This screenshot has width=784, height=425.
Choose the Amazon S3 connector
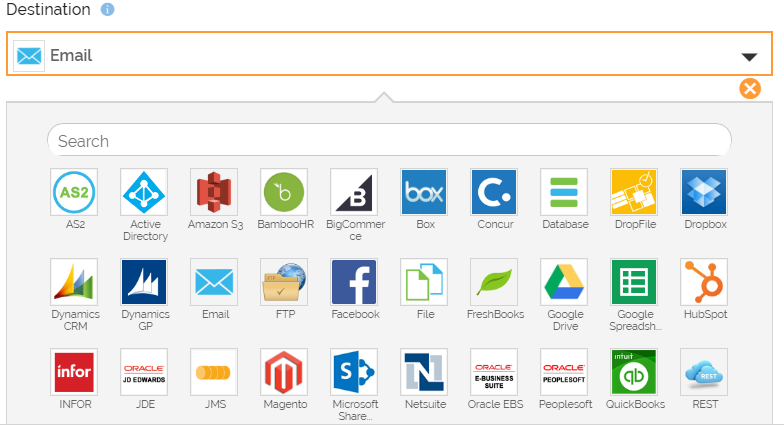point(215,192)
